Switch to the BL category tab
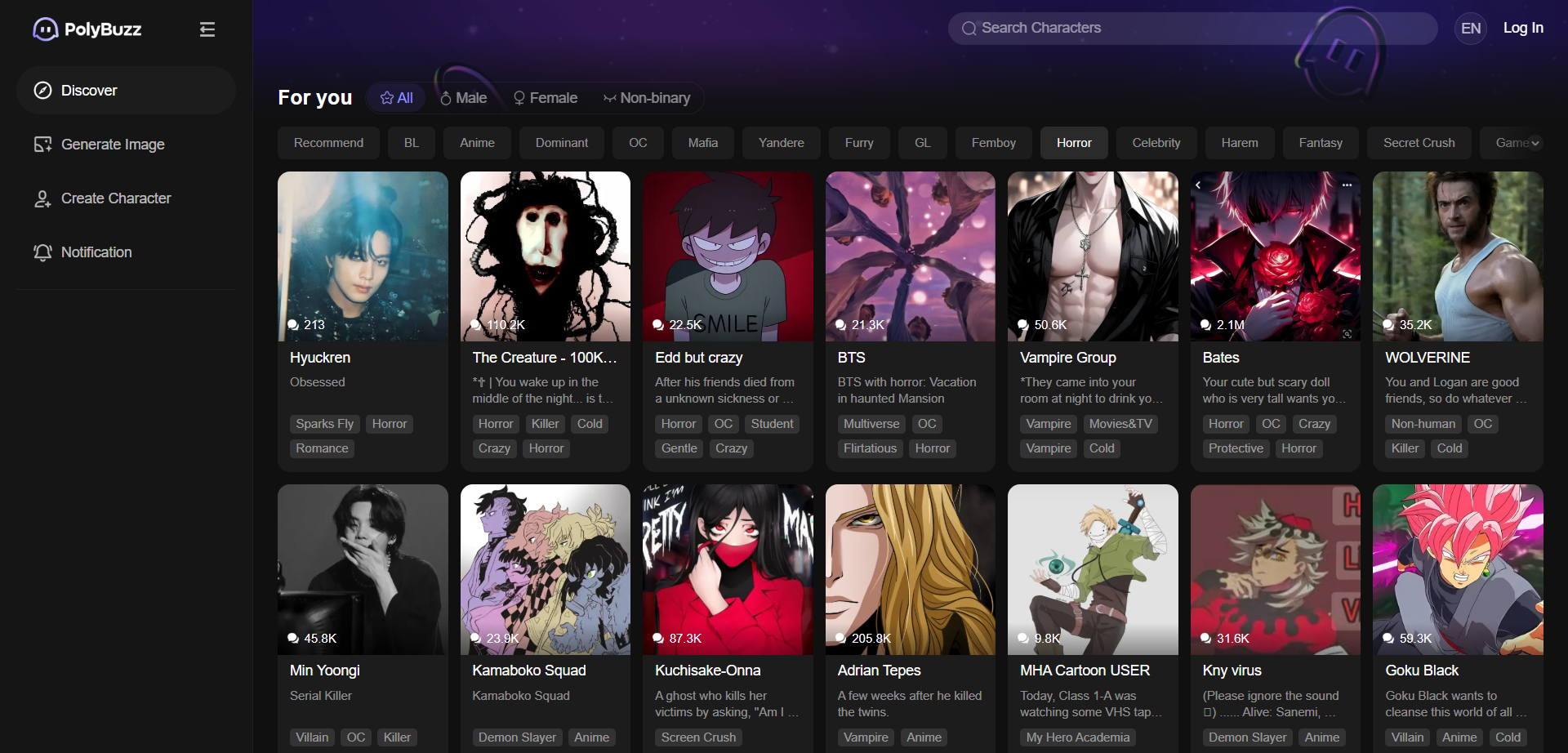The height and width of the screenshot is (753, 1568). (412, 143)
